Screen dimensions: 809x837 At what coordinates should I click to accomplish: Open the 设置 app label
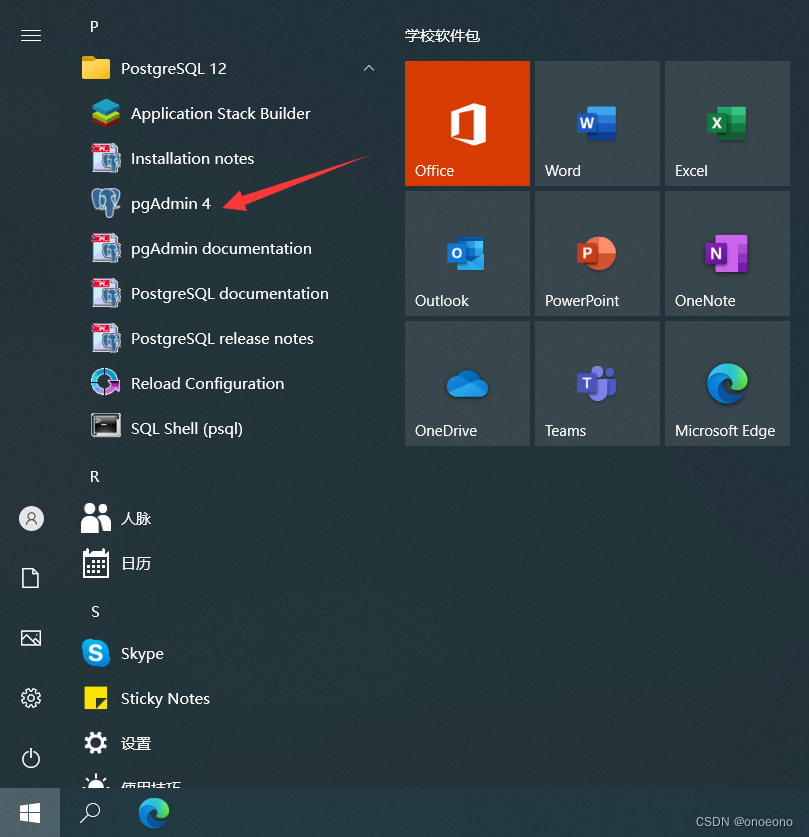pyautogui.click(x=136, y=743)
